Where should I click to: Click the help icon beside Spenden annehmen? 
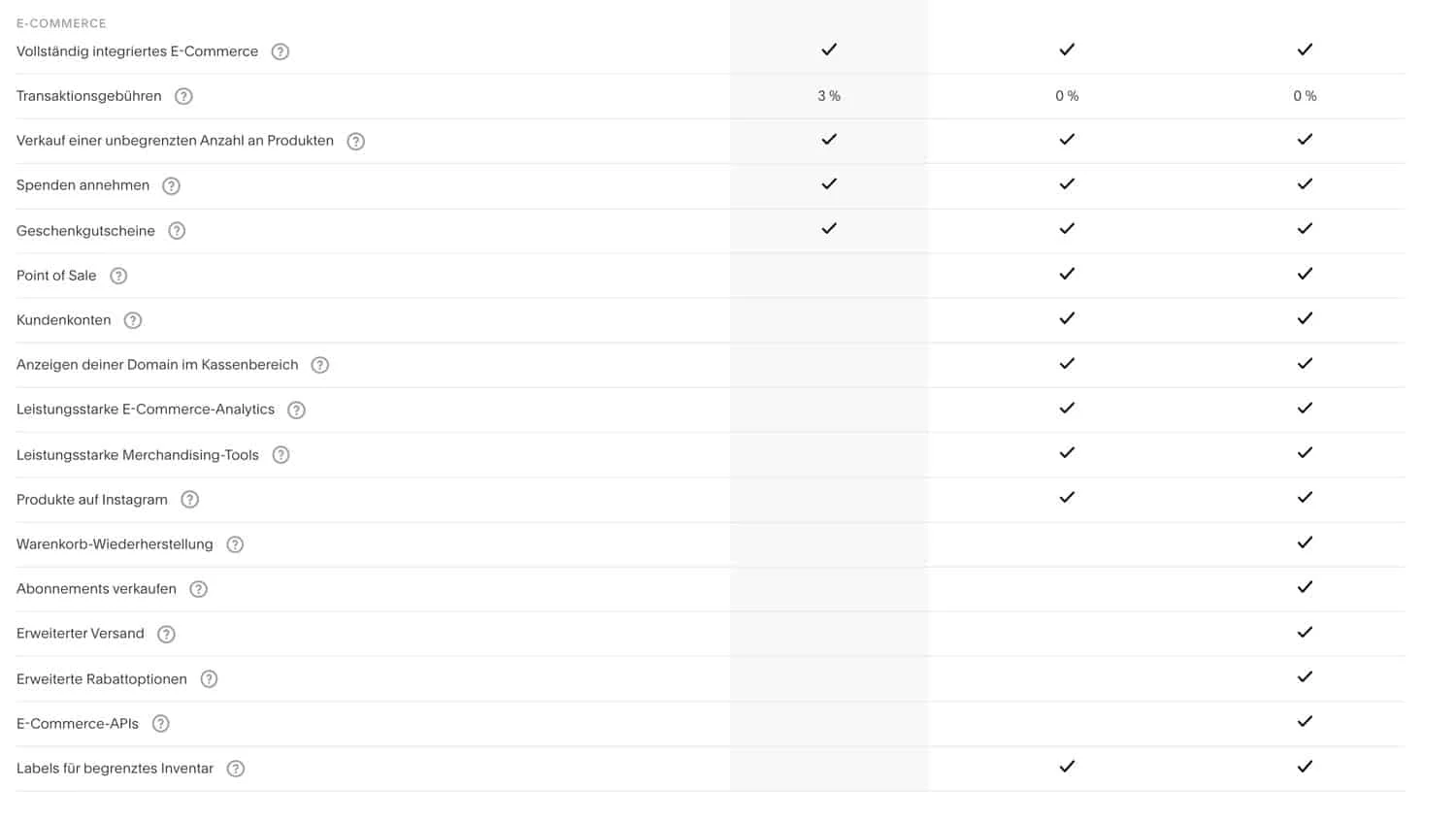point(171,185)
